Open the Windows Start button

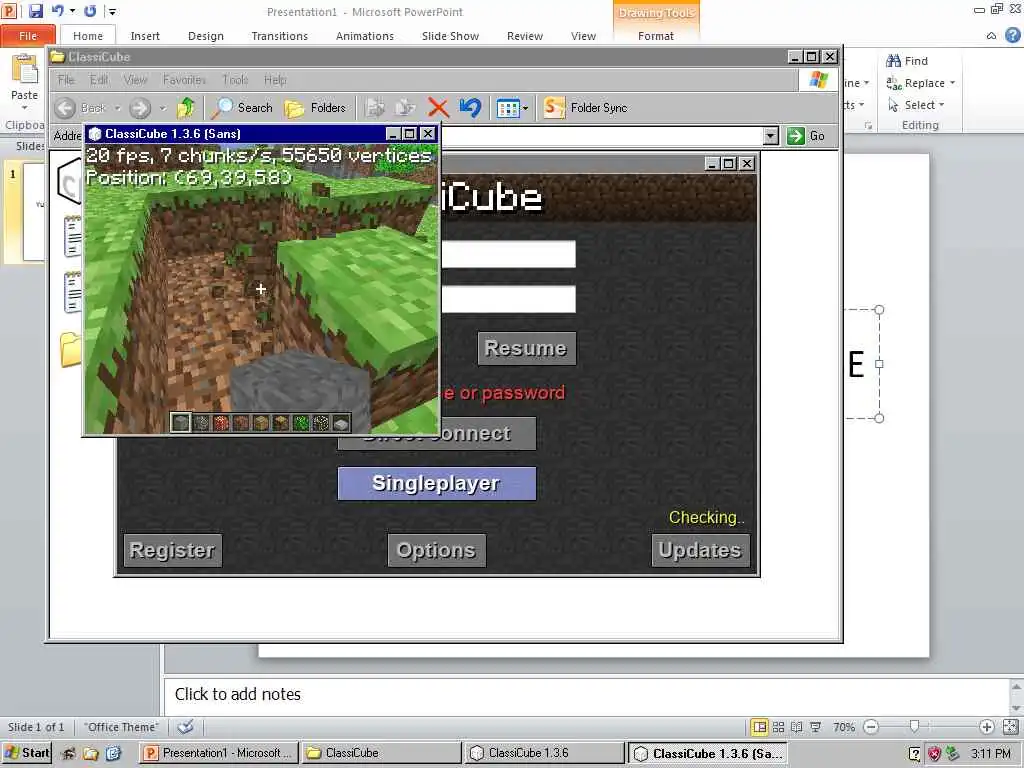pos(27,753)
